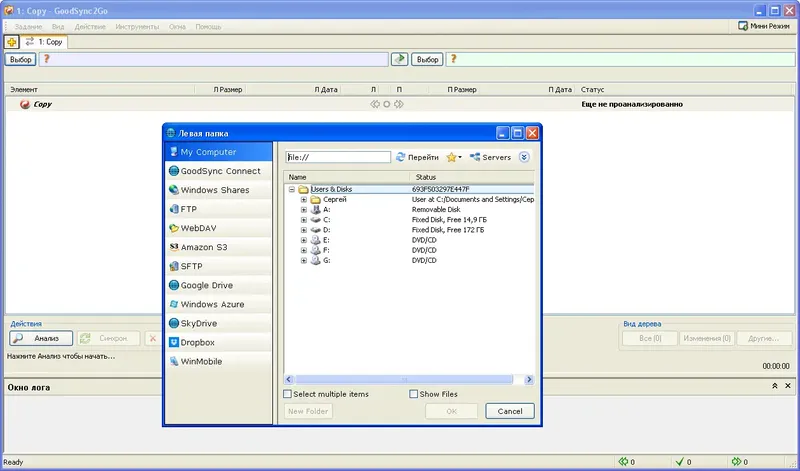Click the green swap arrow between folder paths
This screenshot has height=471, width=800.
tap(399, 59)
